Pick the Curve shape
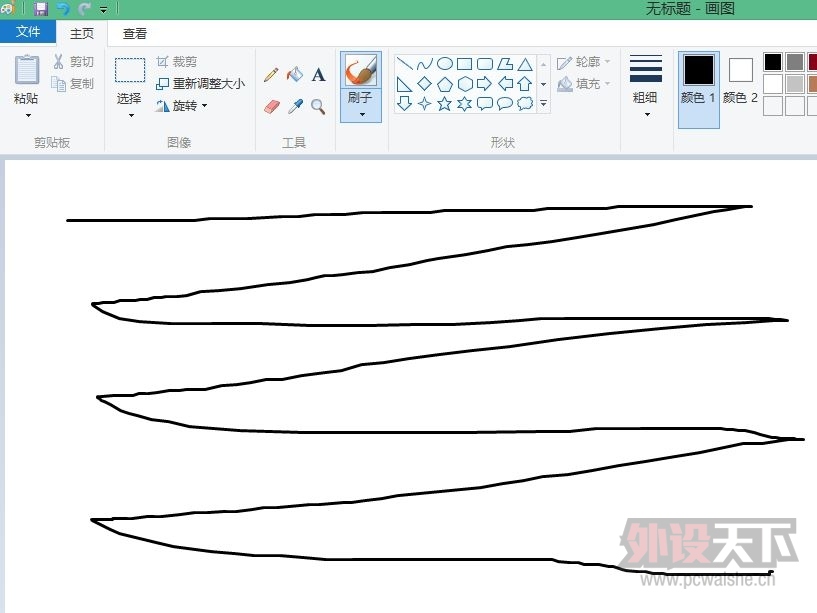817x613 pixels. 425,64
